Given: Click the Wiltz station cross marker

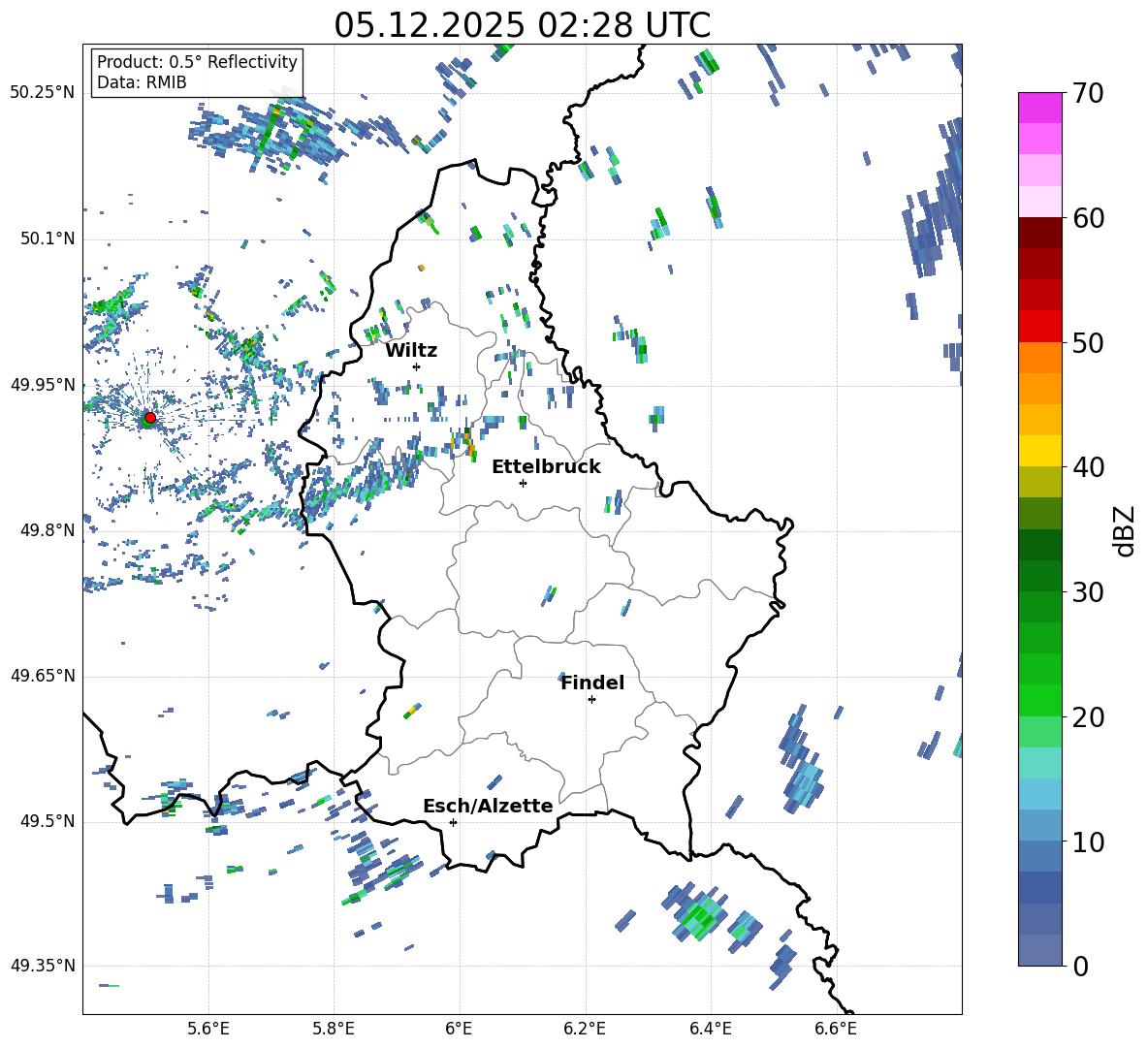Looking at the screenshot, I should coord(416,366).
